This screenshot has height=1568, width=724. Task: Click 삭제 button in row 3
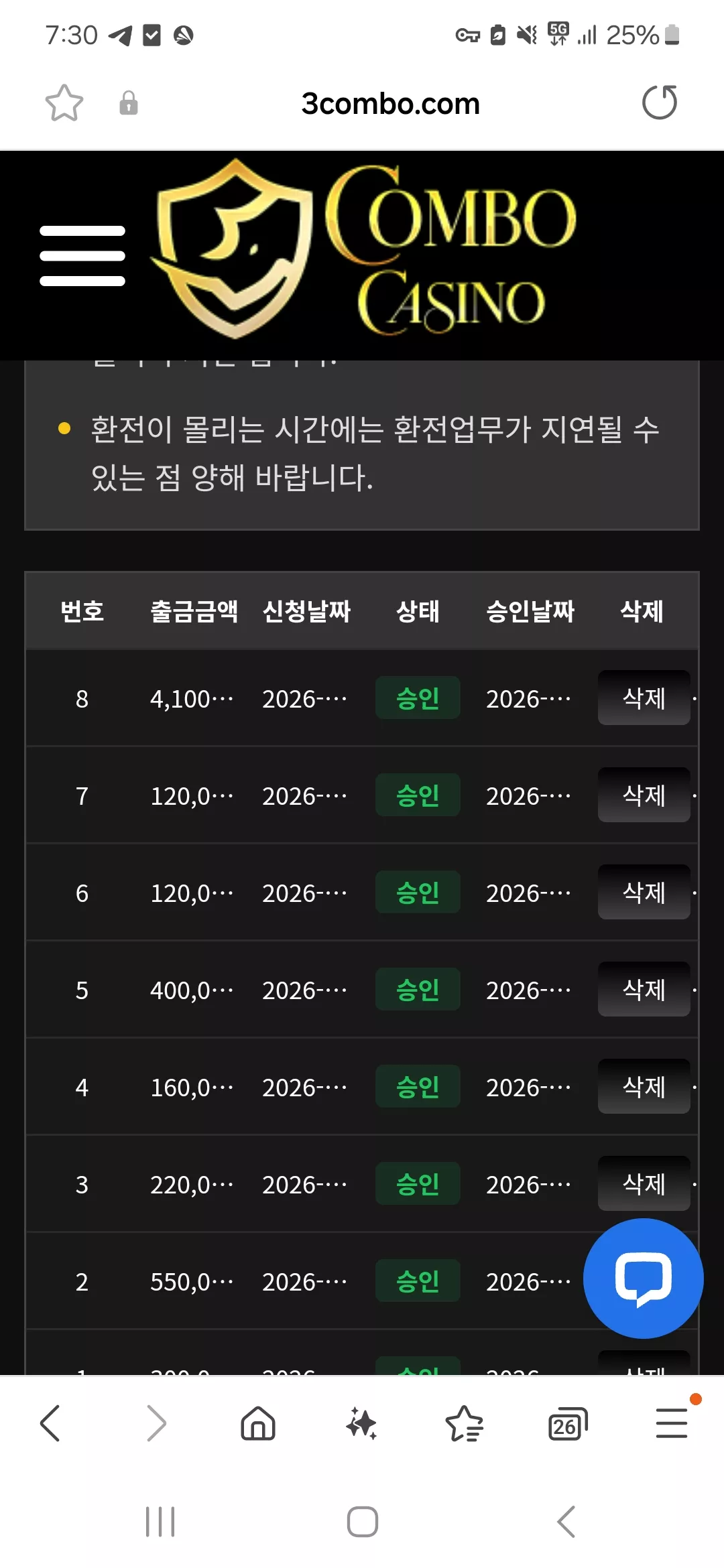[644, 1183]
